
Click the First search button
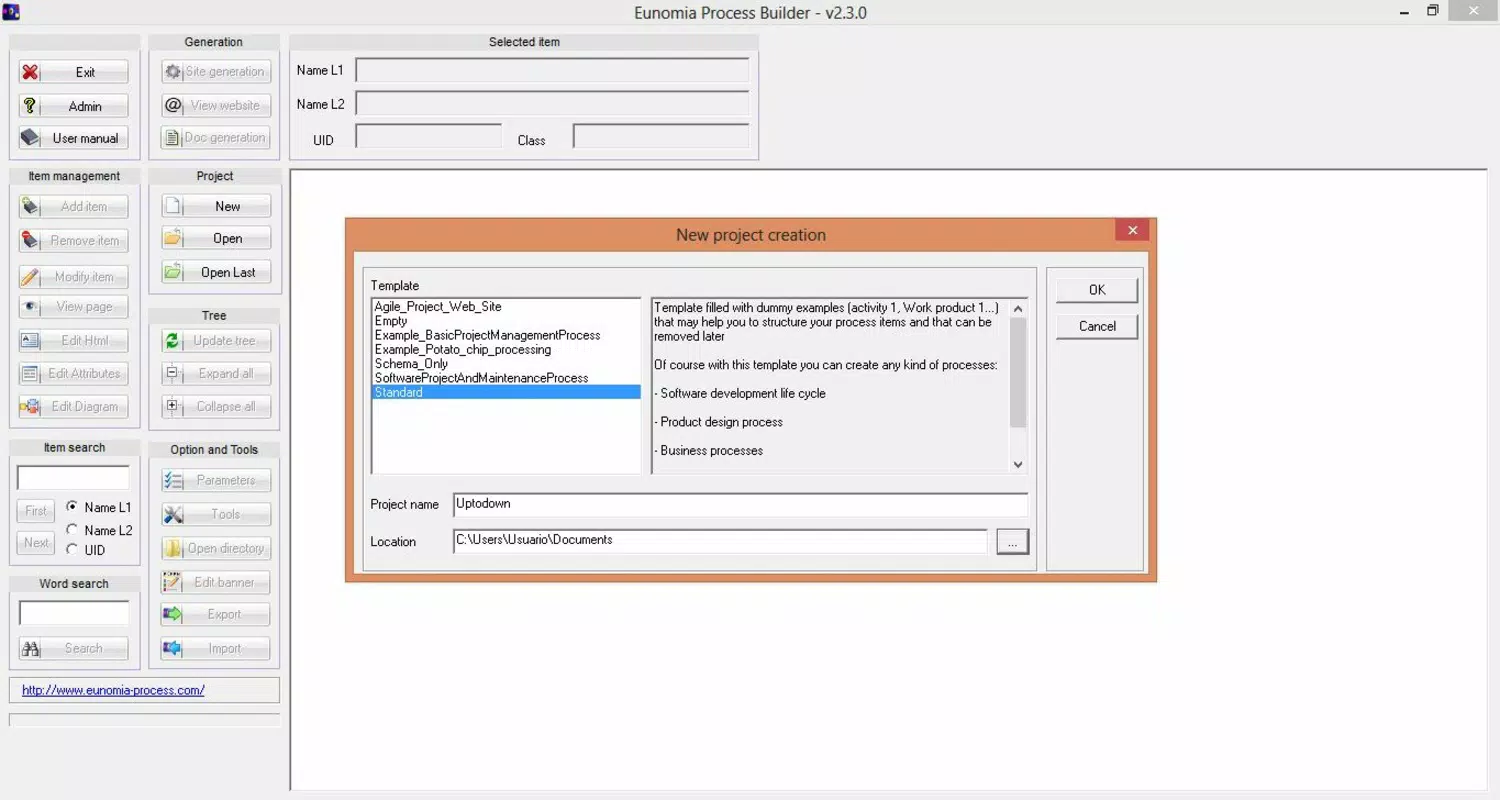(x=36, y=511)
